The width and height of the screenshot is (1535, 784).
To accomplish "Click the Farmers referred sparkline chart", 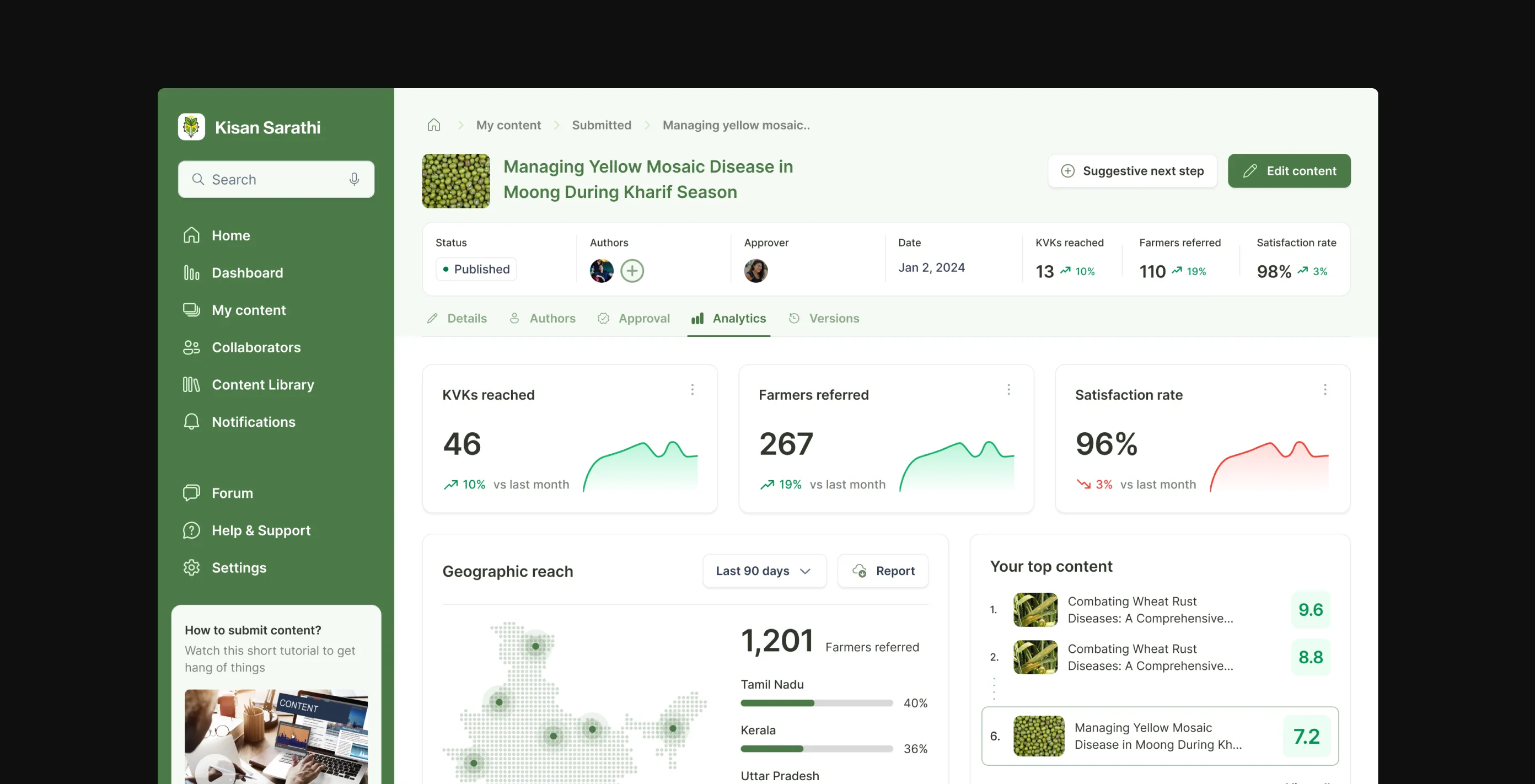I will tap(957, 466).
